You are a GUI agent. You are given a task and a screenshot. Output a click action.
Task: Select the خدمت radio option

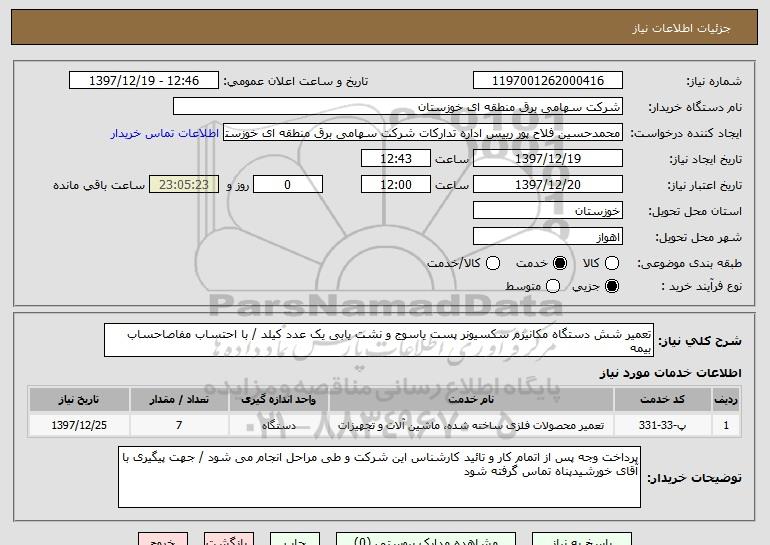tap(559, 263)
